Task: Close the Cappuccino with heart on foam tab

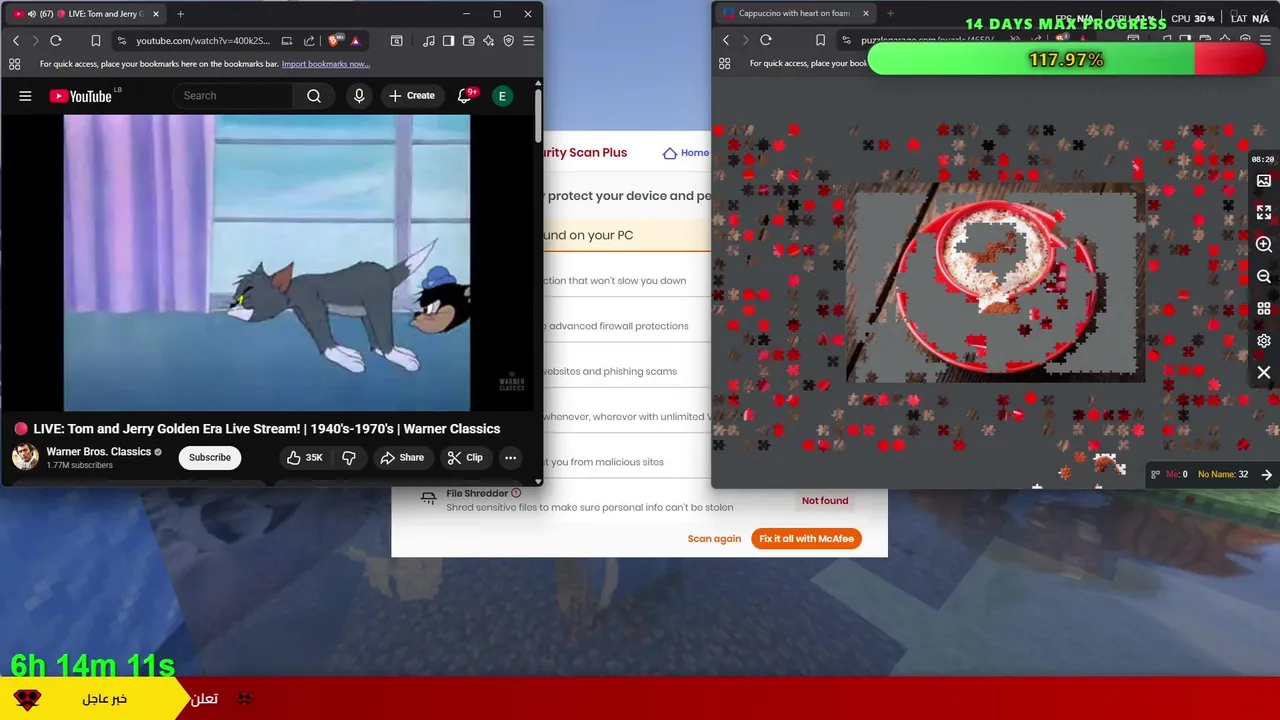Action: pyautogui.click(x=866, y=14)
